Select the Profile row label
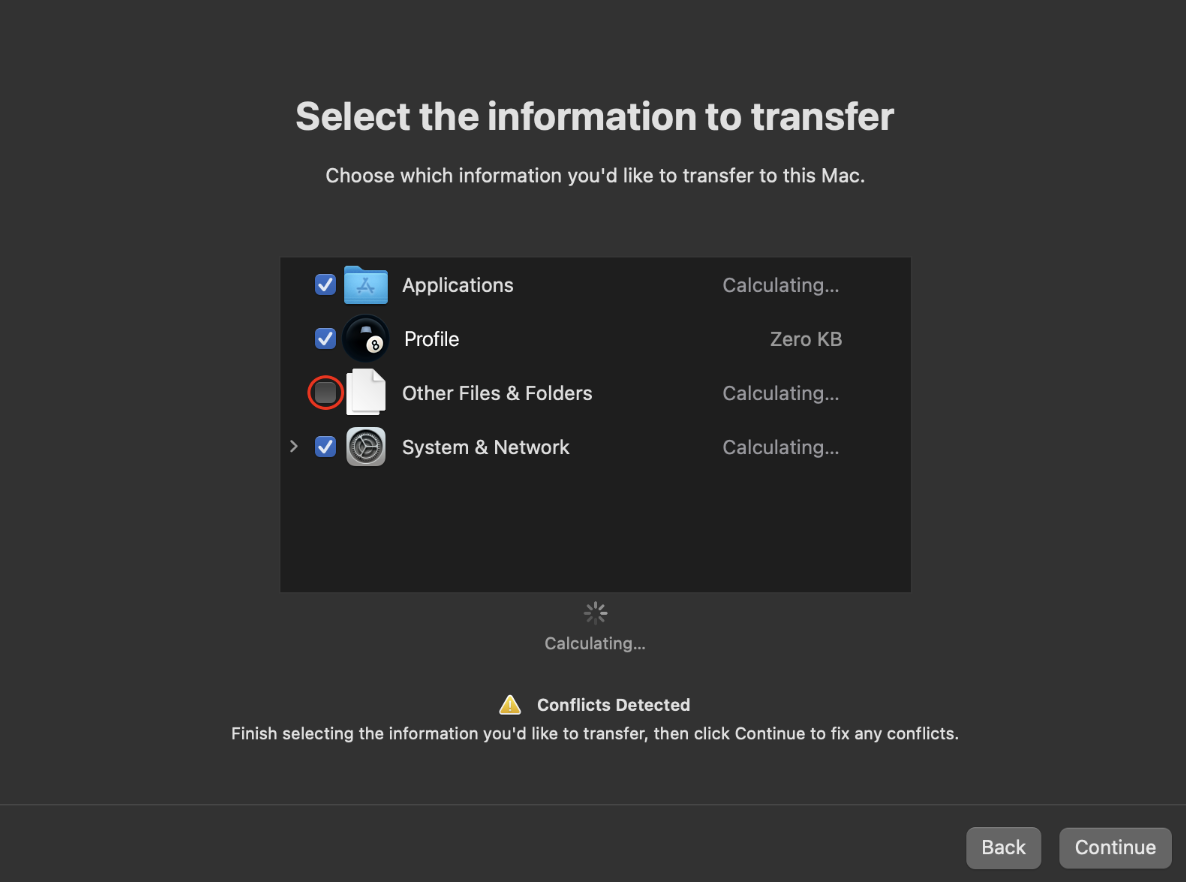Image resolution: width=1186 pixels, height=882 pixels. point(431,339)
